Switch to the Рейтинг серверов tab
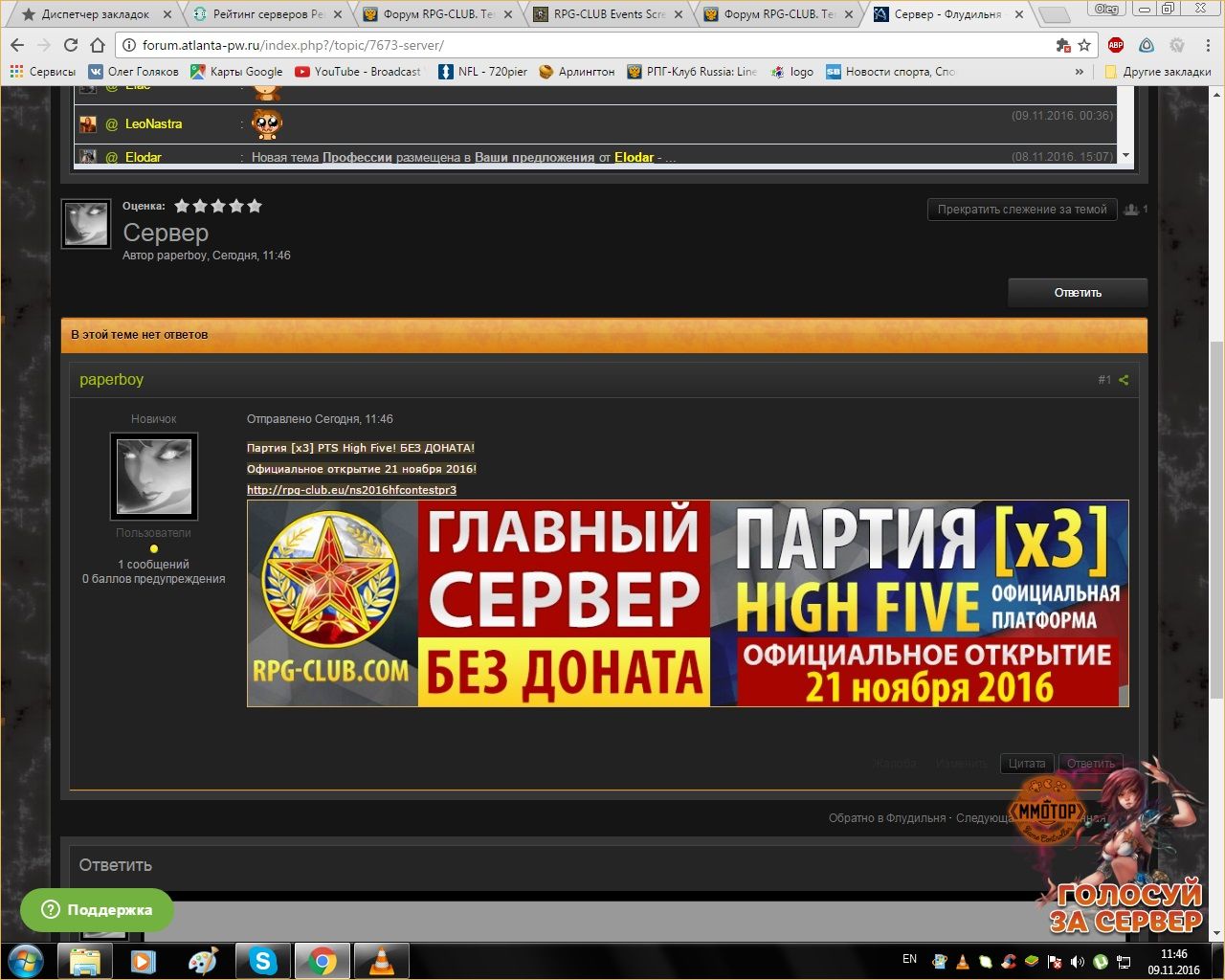 (x=266, y=14)
